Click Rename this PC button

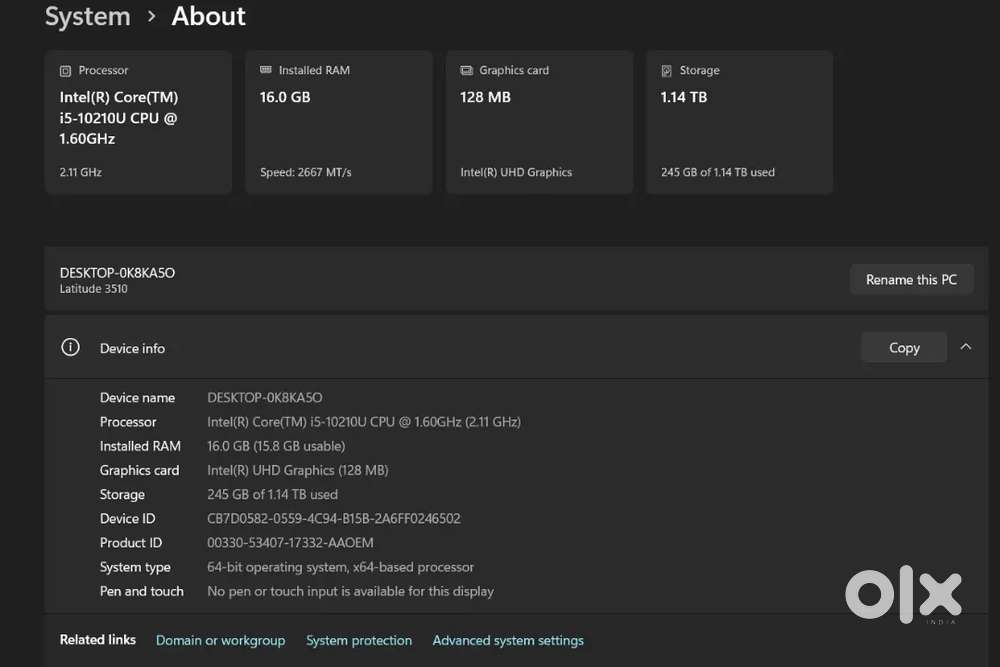coord(911,279)
